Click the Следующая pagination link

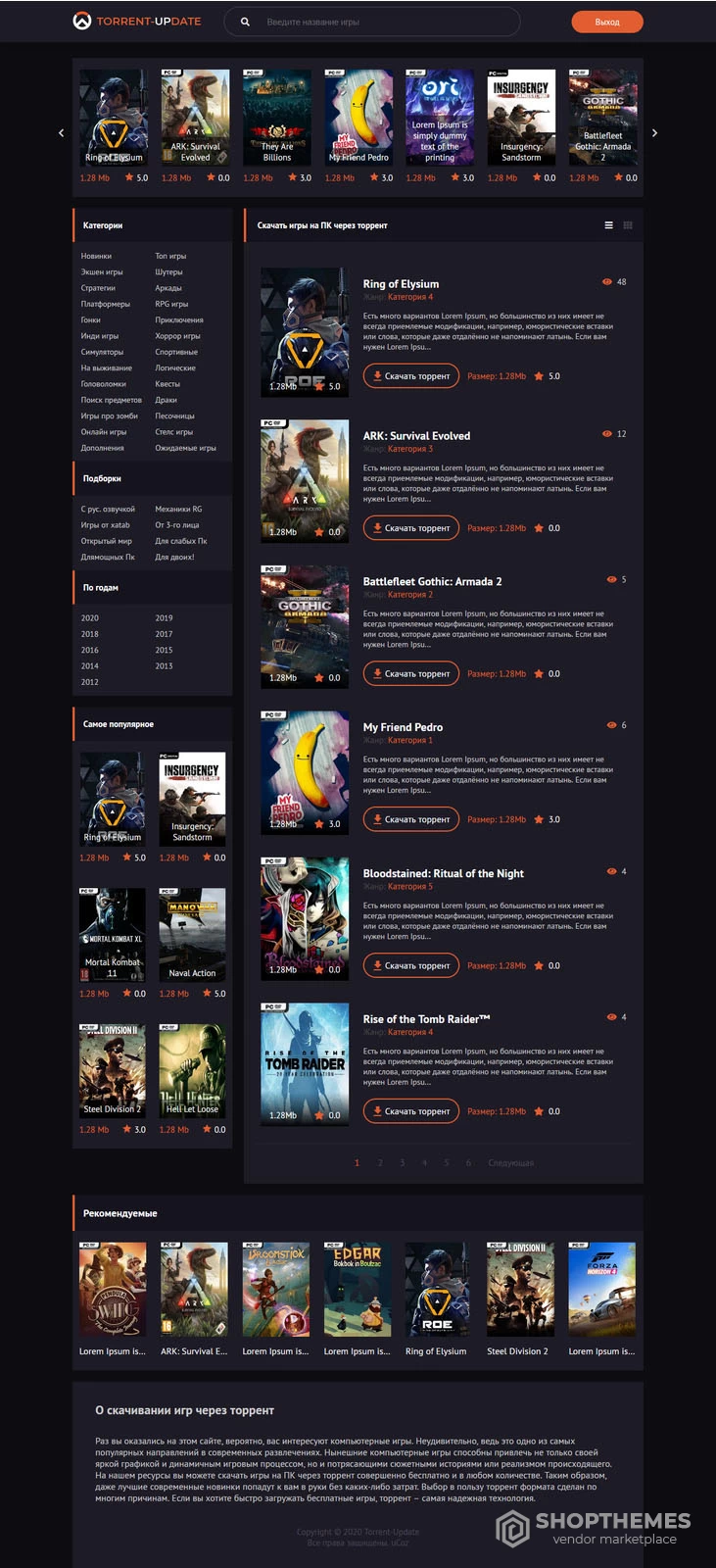point(510,1163)
